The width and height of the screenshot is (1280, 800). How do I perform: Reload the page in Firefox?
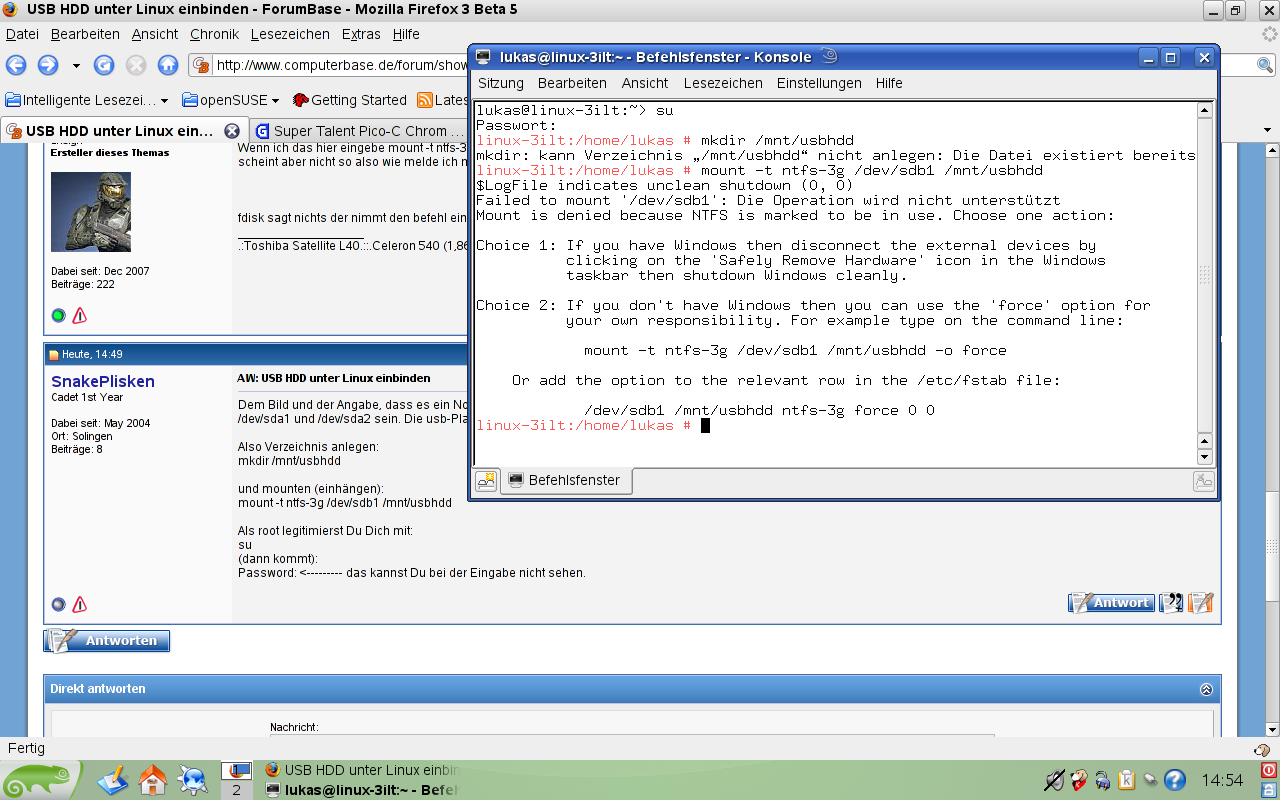(104, 65)
